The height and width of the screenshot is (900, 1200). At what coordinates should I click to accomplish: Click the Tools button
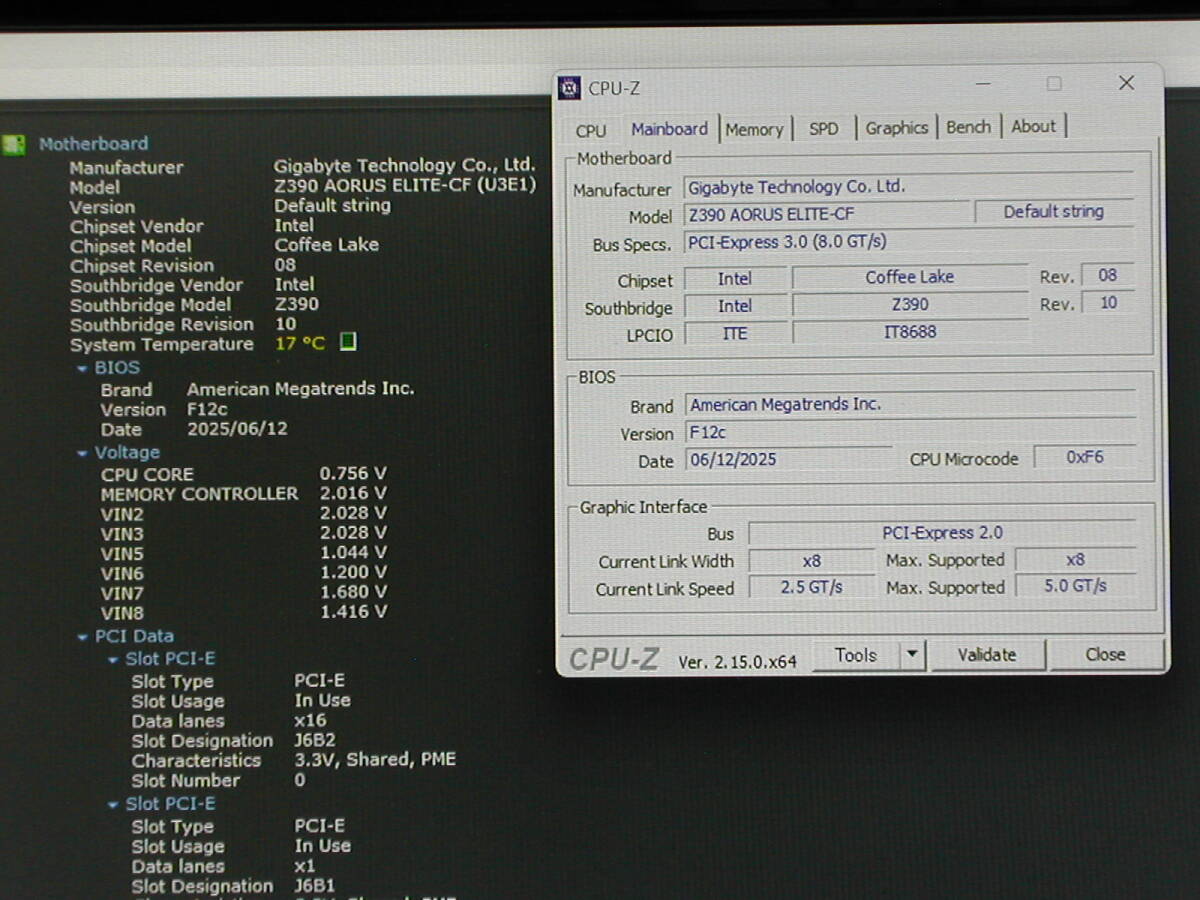856,655
